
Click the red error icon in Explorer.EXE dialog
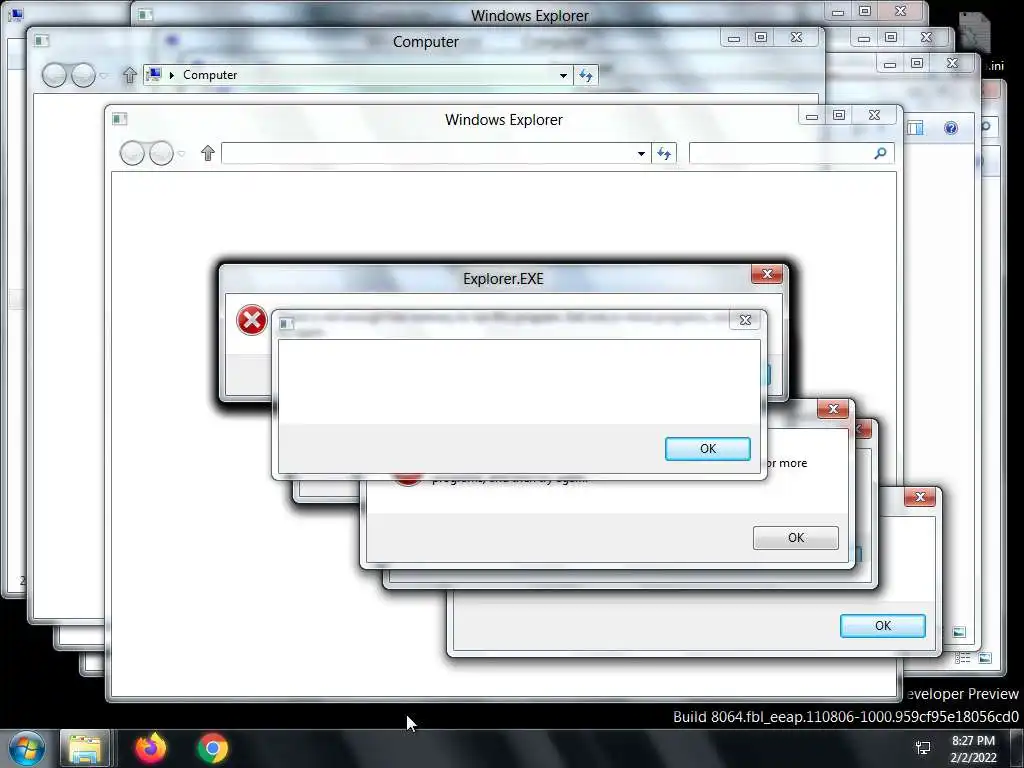(x=251, y=321)
